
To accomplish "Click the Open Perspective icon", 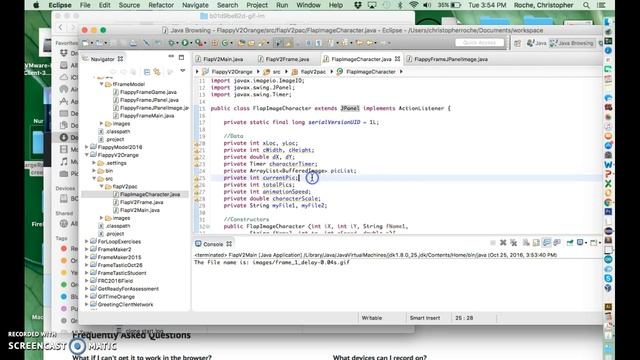I will [x=517, y=43].
